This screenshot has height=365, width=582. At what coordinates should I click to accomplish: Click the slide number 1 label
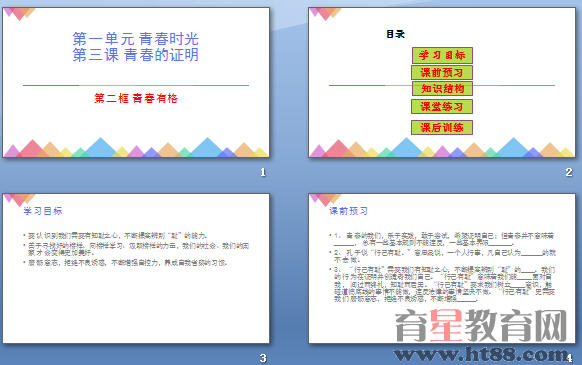pos(263,172)
